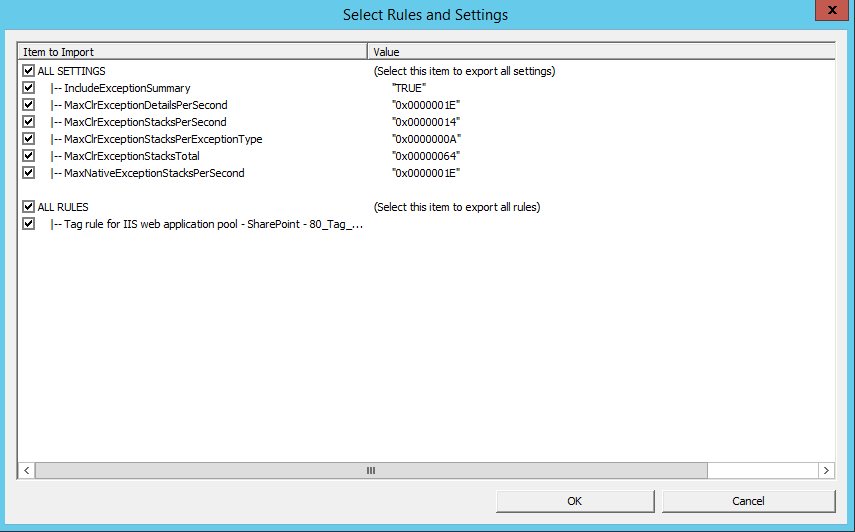
Task: Click the horizontal scrollbar thumb
Action: [370, 470]
